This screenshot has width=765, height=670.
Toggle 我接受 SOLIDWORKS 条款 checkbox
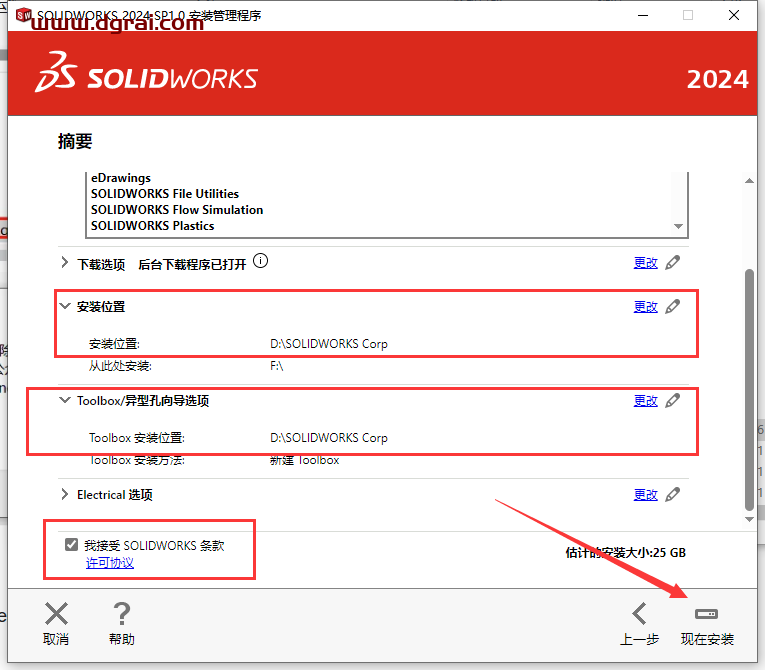point(71,545)
